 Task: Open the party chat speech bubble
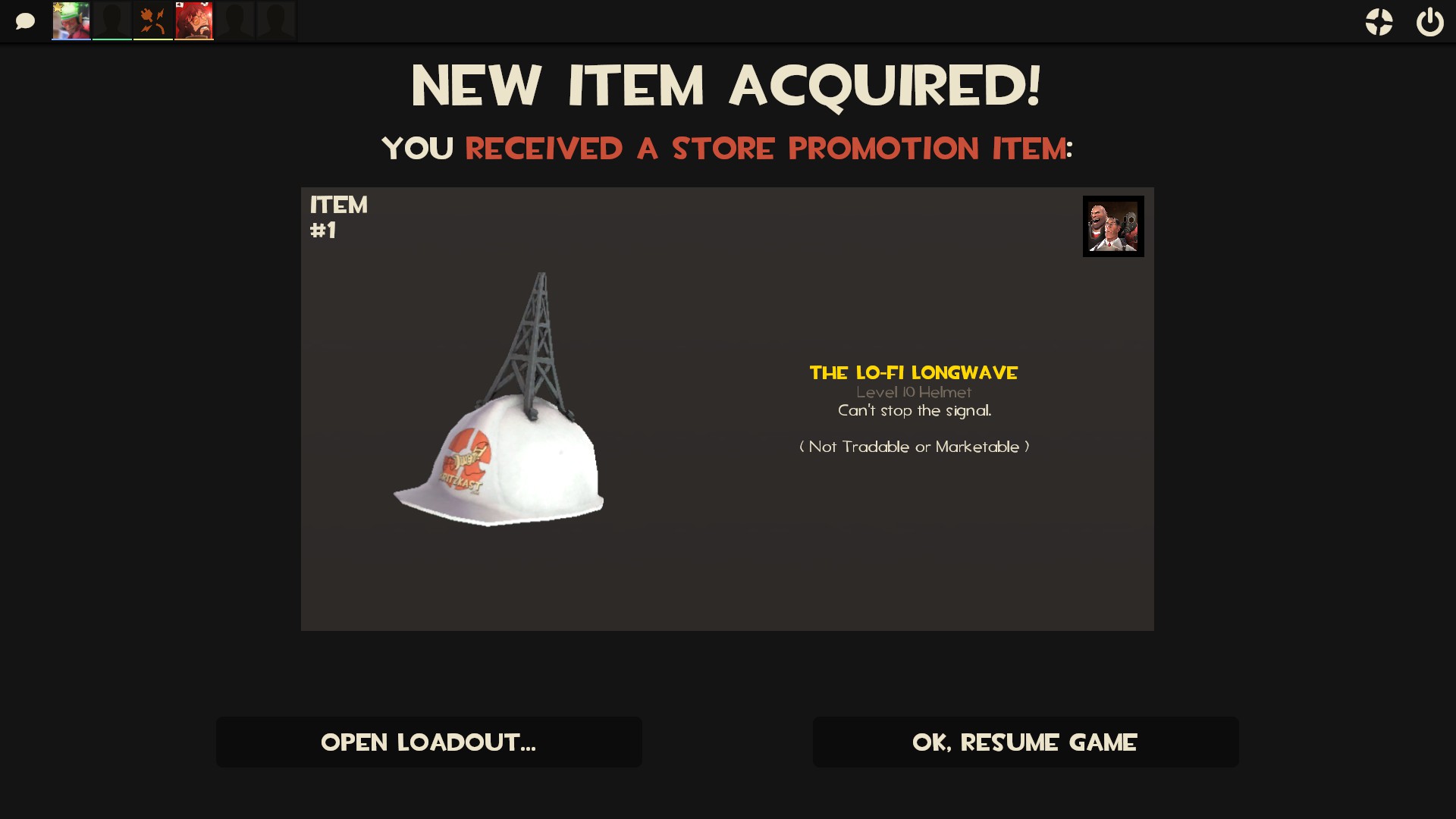25,21
